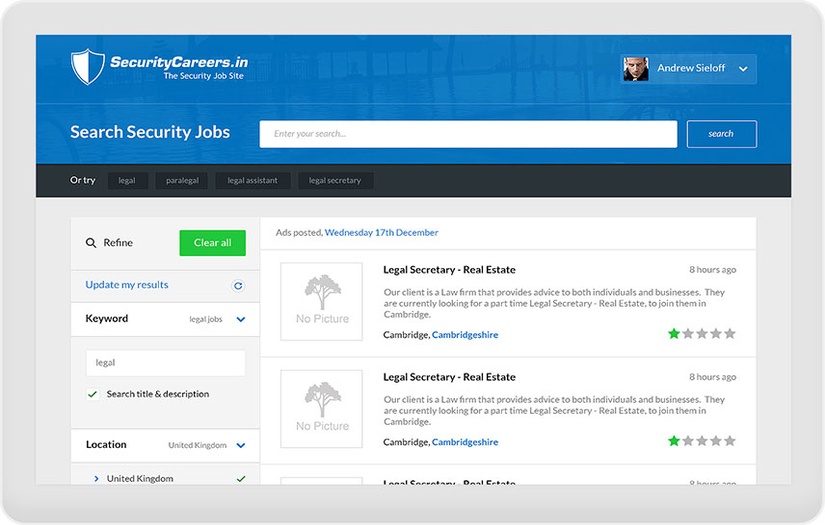The image size is (825, 525).
Task: Open the 'Wednesday 17th December' date link
Action: (x=381, y=233)
